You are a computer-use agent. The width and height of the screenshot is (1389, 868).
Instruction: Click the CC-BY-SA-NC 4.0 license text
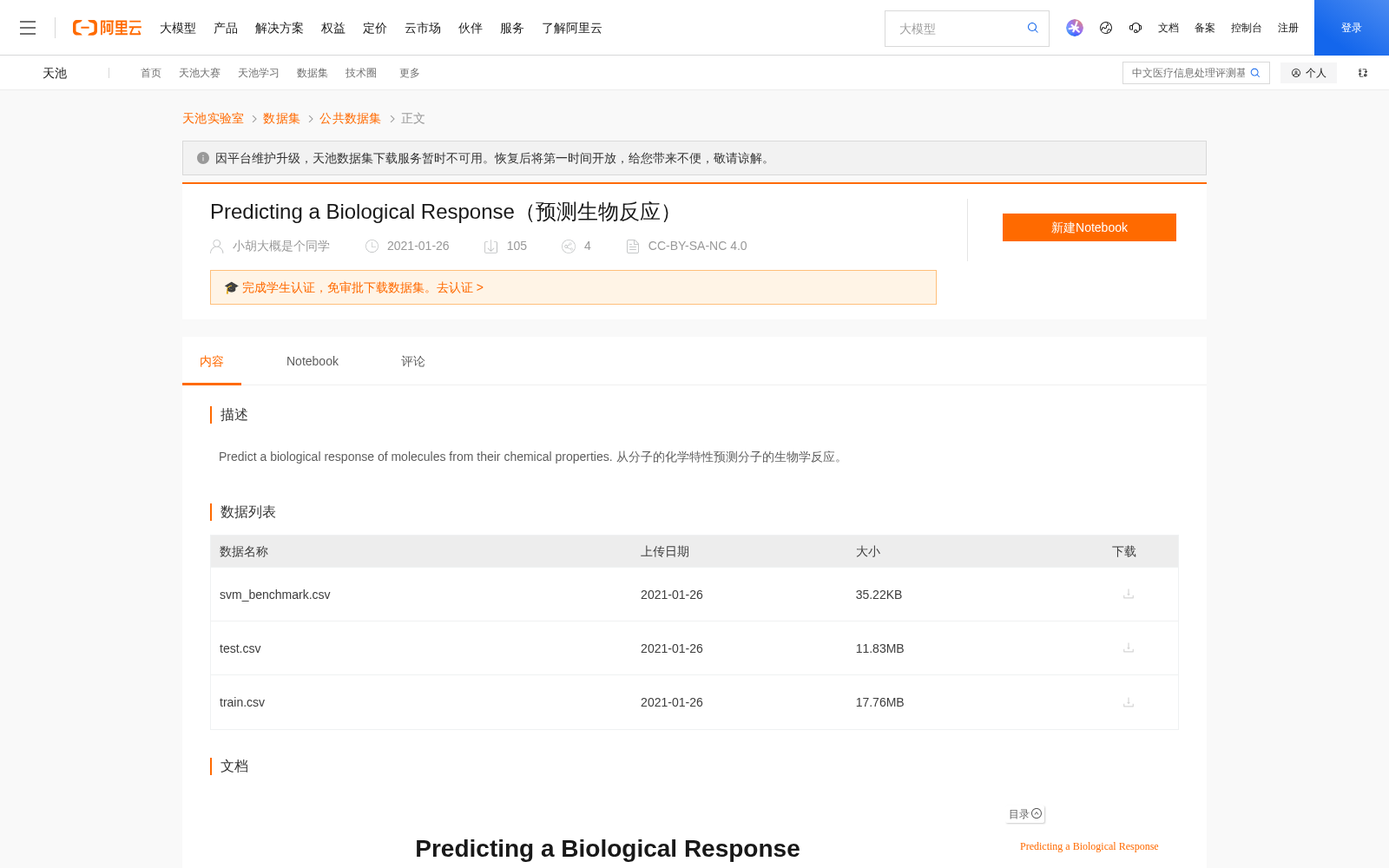(x=697, y=246)
